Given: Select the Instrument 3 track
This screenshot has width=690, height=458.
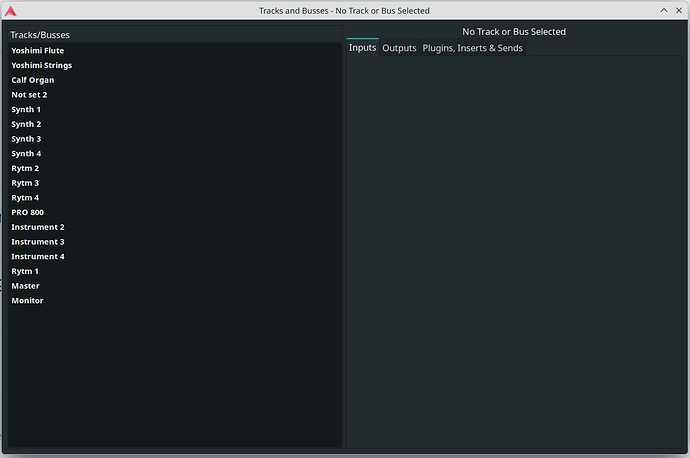Looking at the screenshot, I should click(x=175, y=242).
